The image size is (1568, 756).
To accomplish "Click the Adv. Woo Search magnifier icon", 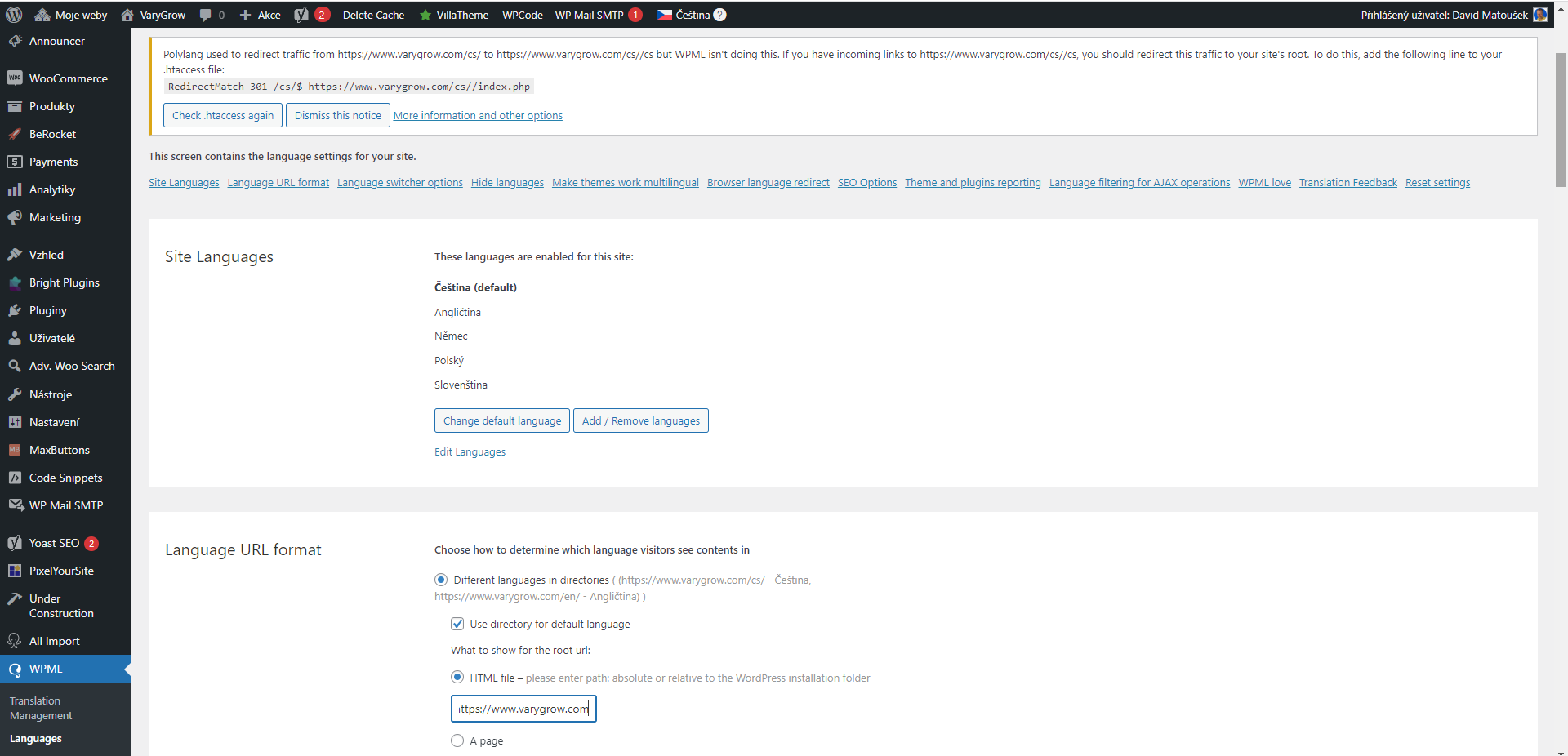I will pyautogui.click(x=15, y=366).
